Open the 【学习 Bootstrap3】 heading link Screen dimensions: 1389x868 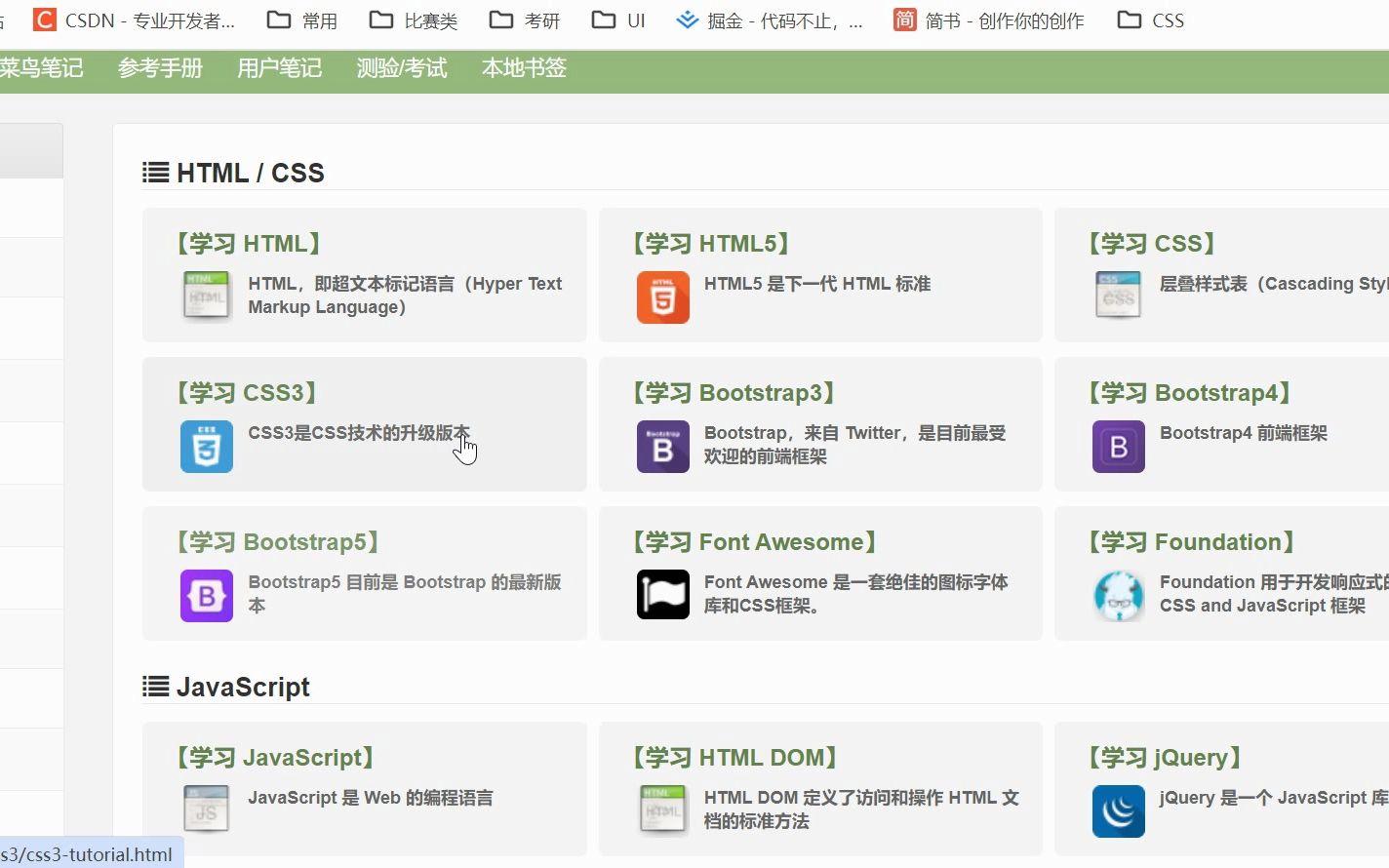click(x=734, y=392)
